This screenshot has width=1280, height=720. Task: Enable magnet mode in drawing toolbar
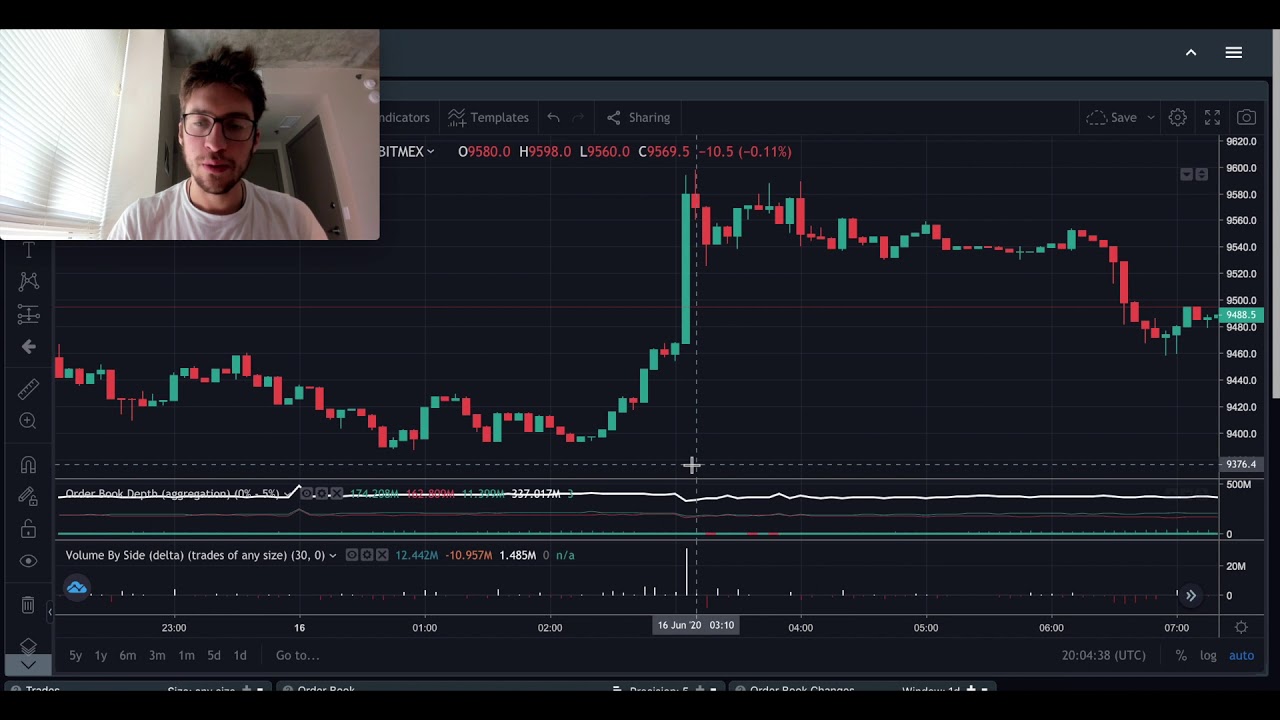28,465
